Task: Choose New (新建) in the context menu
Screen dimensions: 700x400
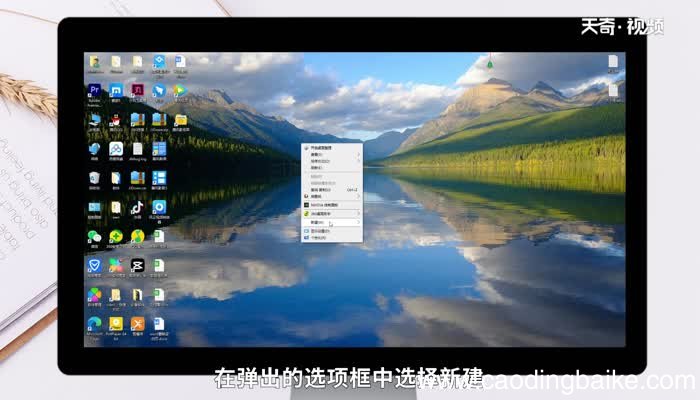Action: point(332,222)
